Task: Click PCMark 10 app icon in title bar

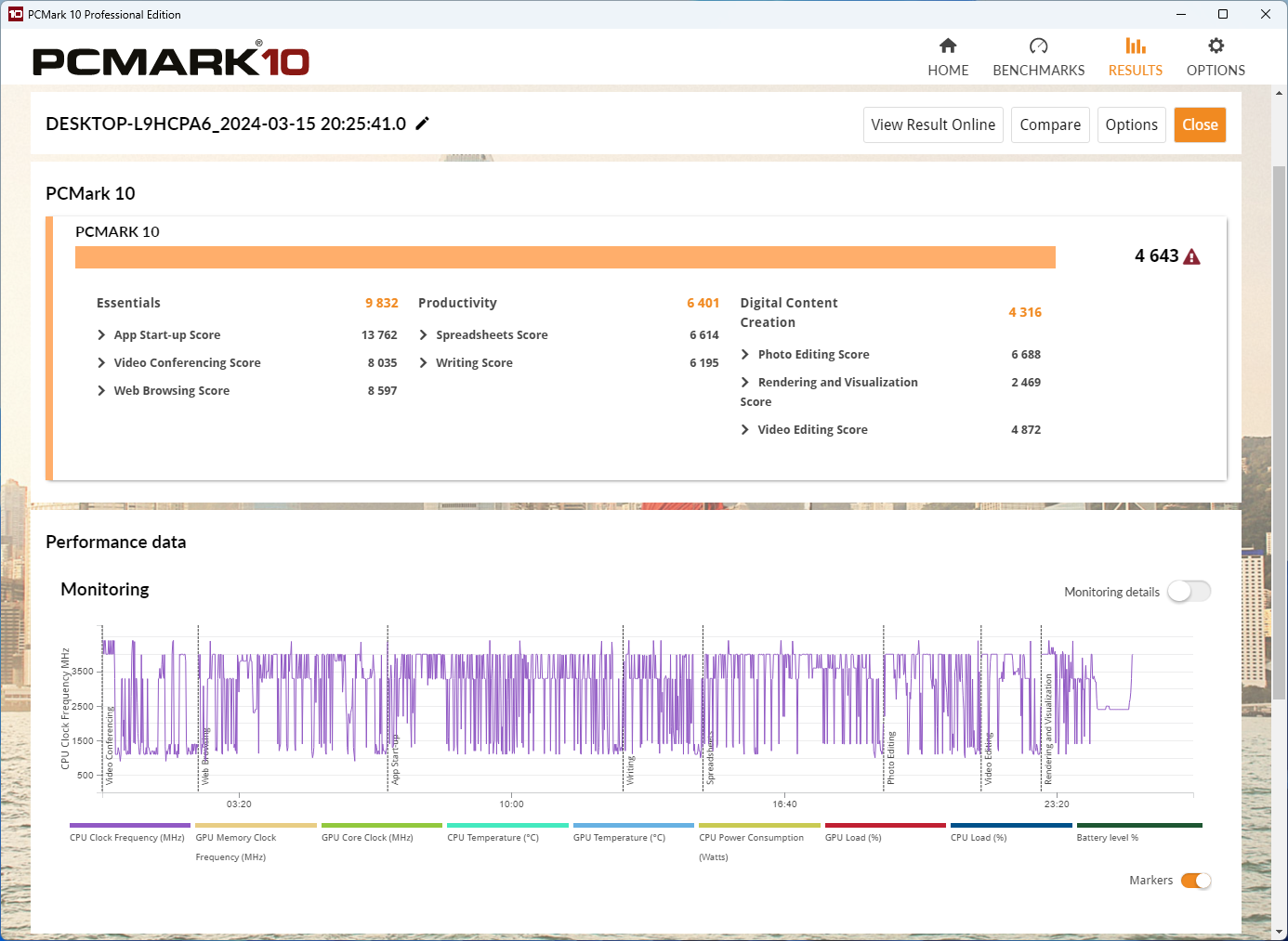Action: coord(15,14)
